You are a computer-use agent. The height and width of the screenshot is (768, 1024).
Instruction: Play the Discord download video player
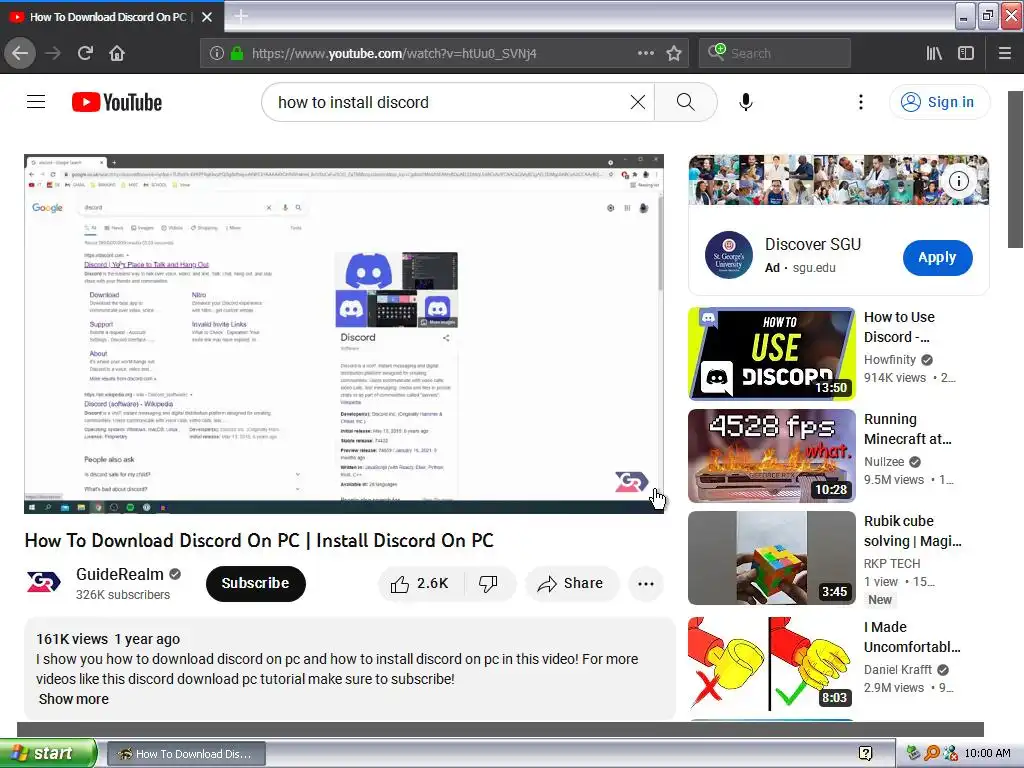344,334
